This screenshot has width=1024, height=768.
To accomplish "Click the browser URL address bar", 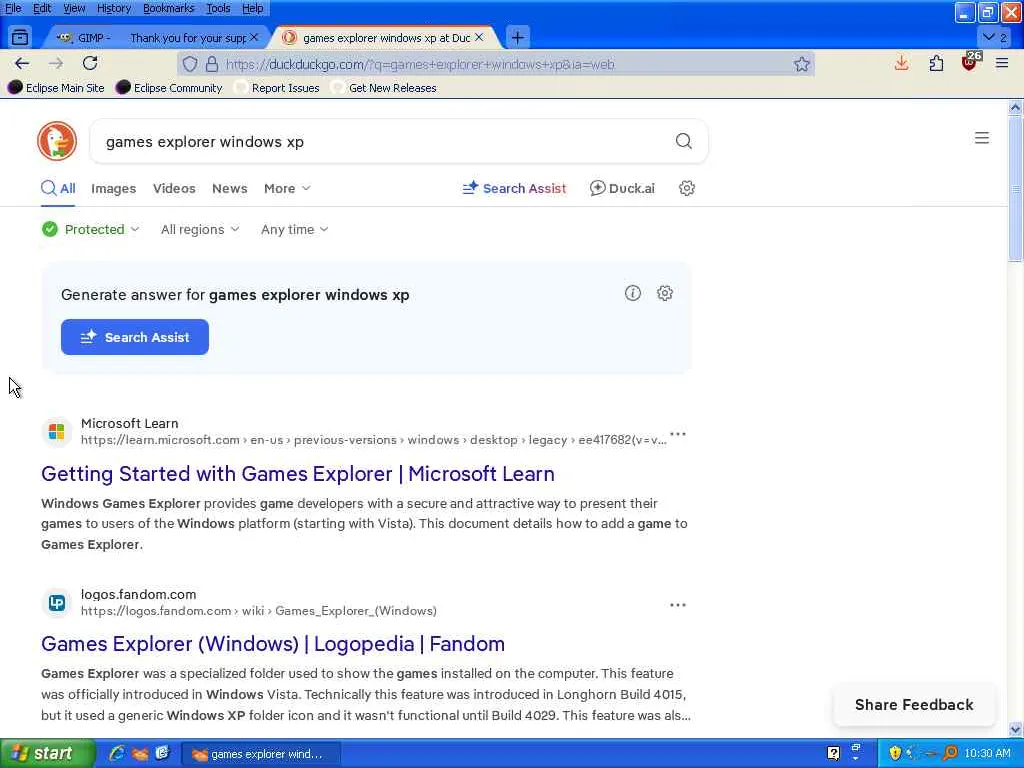I will point(496,64).
